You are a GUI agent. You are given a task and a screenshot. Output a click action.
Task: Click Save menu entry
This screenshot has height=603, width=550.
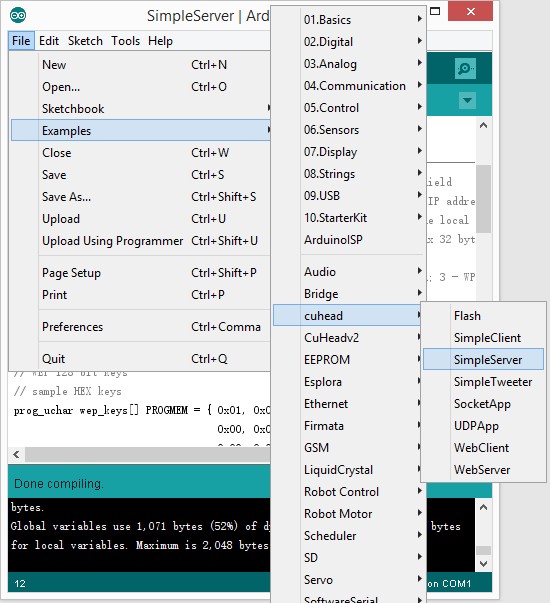140,175
